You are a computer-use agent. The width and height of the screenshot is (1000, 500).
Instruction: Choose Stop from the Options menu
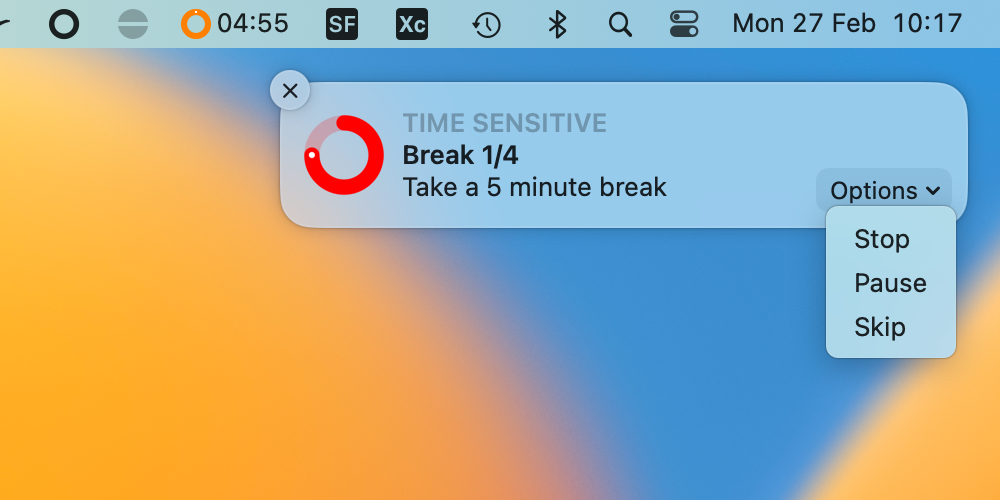[882, 239]
